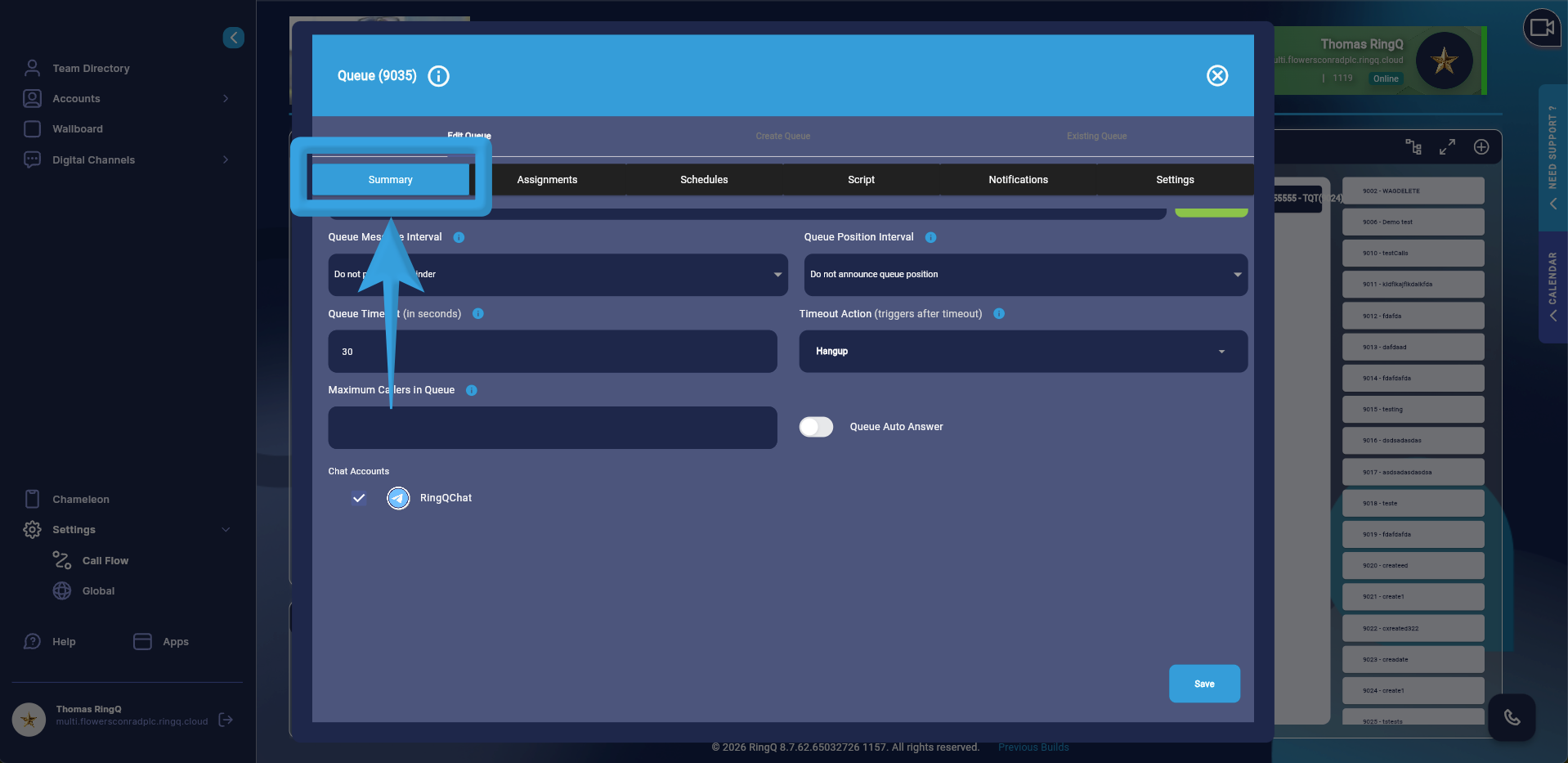
Task: Close the Queue dialog with X button
Action: click(1217, 76)
